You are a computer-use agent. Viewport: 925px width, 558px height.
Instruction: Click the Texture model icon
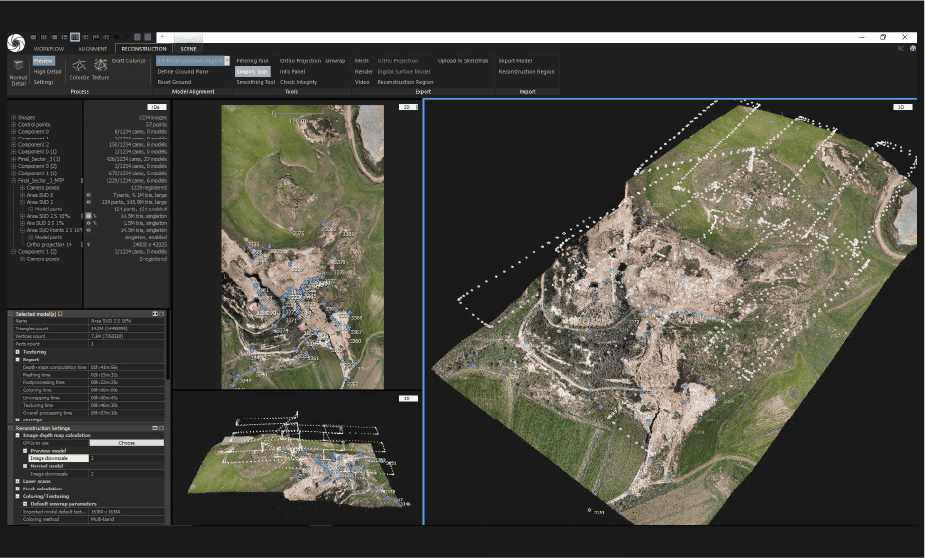click(100, 67)
